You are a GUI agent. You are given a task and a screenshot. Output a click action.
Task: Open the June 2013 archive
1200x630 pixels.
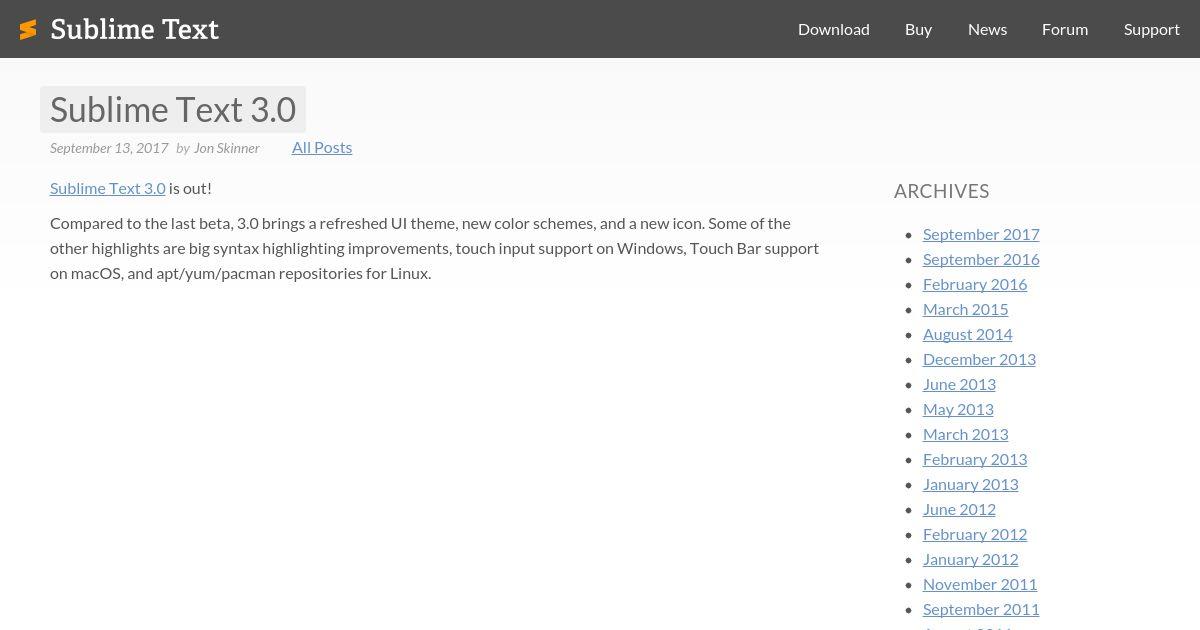click(959, 384)
